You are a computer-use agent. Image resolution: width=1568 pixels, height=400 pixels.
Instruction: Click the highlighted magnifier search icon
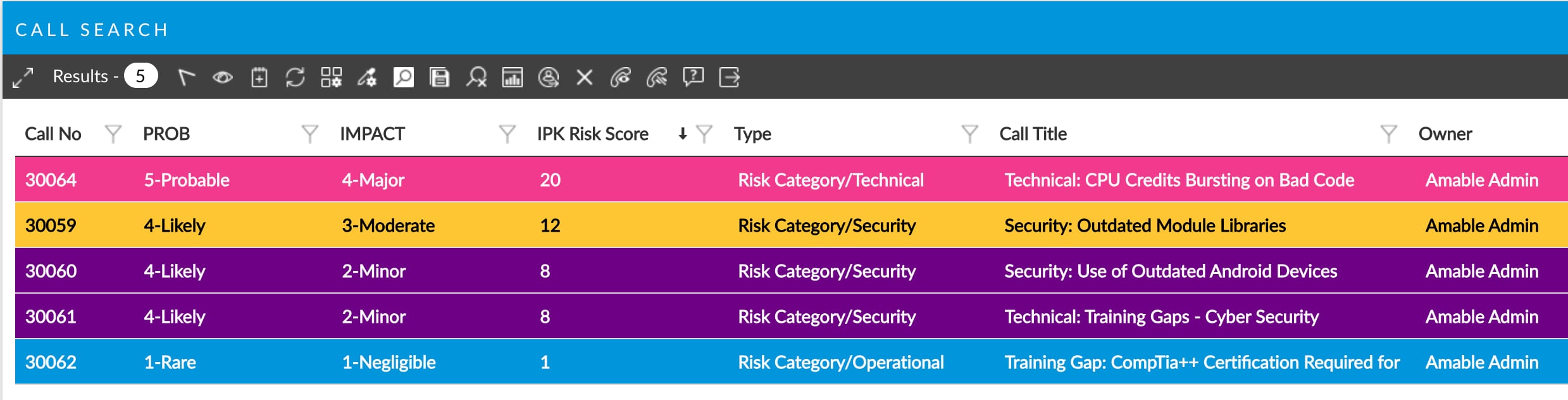(403, 77)
